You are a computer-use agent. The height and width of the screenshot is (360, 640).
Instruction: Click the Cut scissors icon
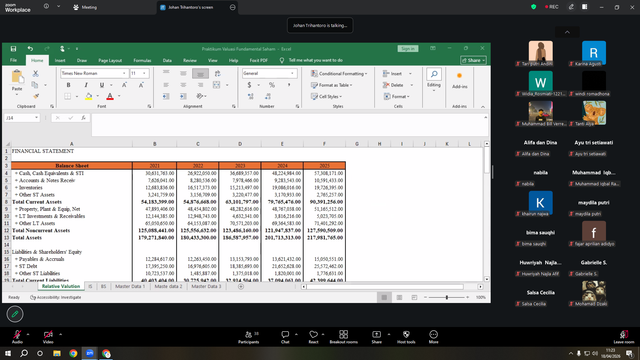pyautogui.click(x=36, y=74)
